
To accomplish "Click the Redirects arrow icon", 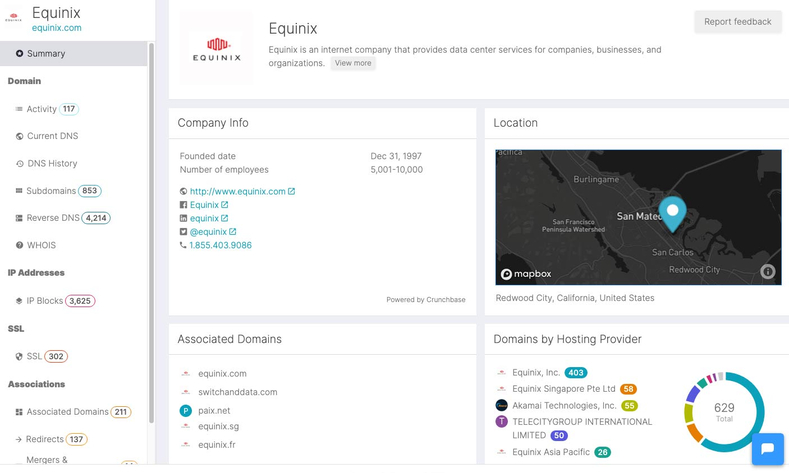I will tap(19, 439).
